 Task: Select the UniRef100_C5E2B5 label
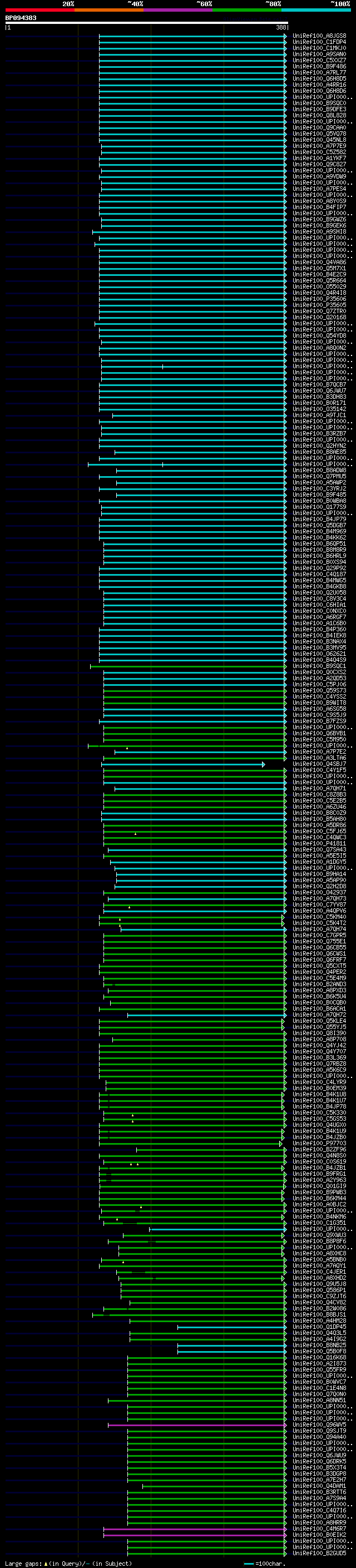pyautogui.click(x=319, y=800)
